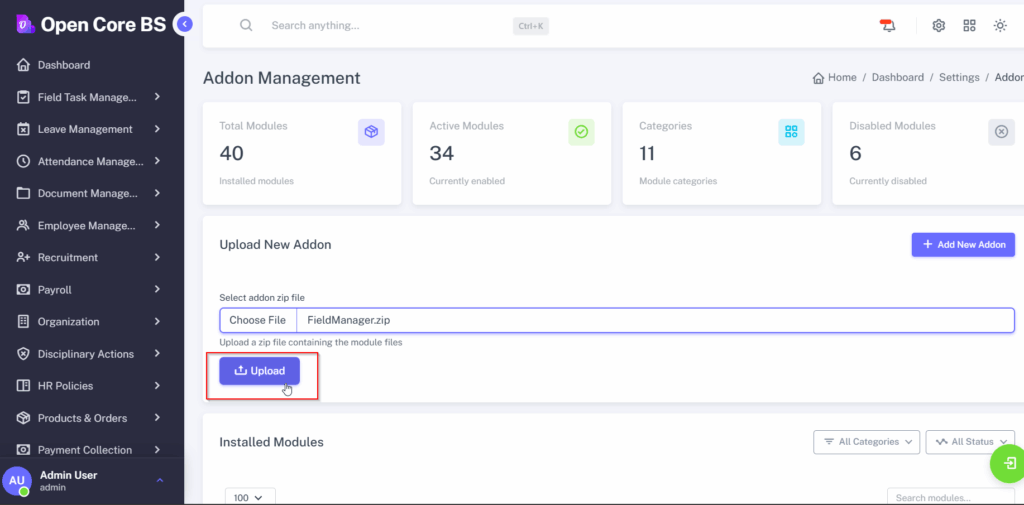
Task: Open the All Status dropdown
Action: pyautogui.click(x=970, y=442)
